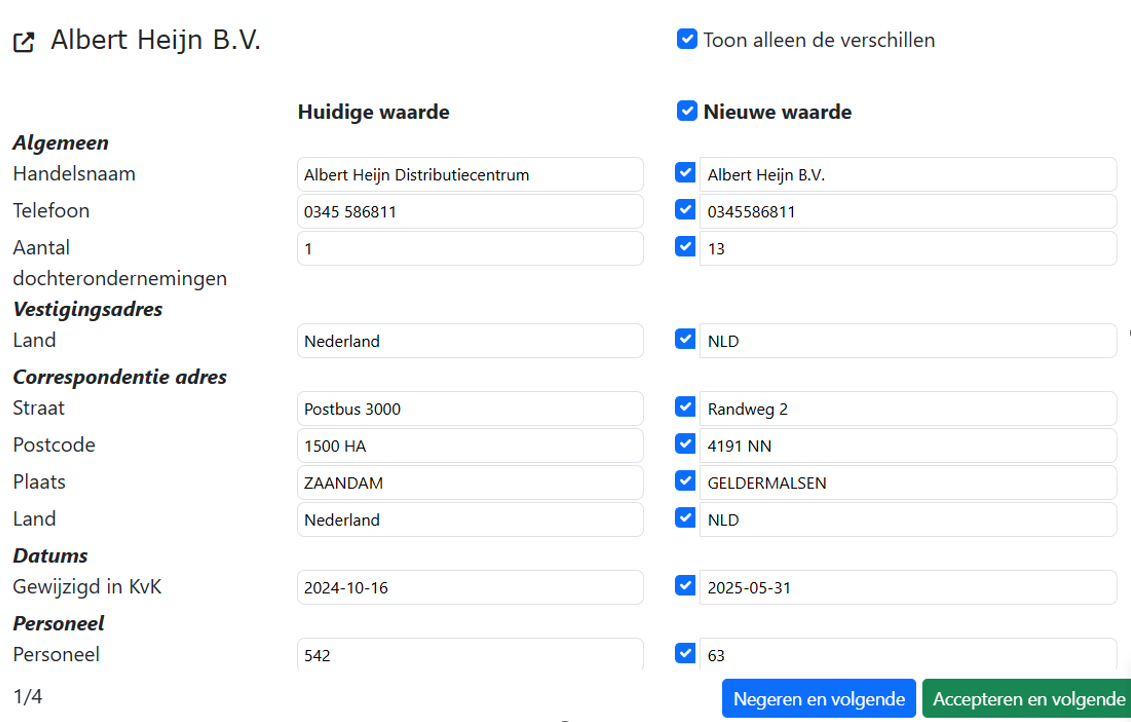Select the new Plaats field 'GELDERMALSEN'
This screenshot has height=722, width=1131.
click(x=907, y=483)
